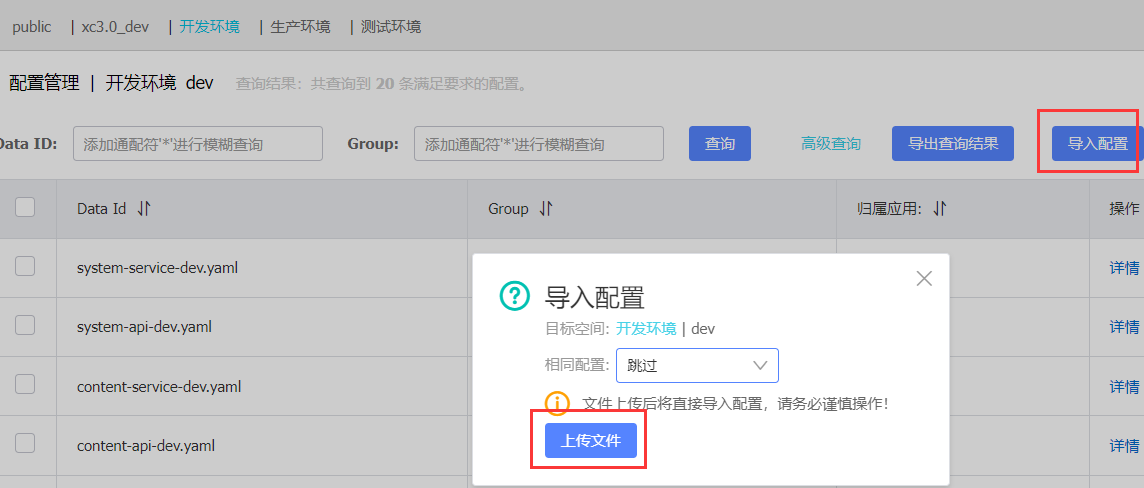Tick the checkbox for content-service-dev.yaml
Screen dimensions: 1144x488
point(26,384)
